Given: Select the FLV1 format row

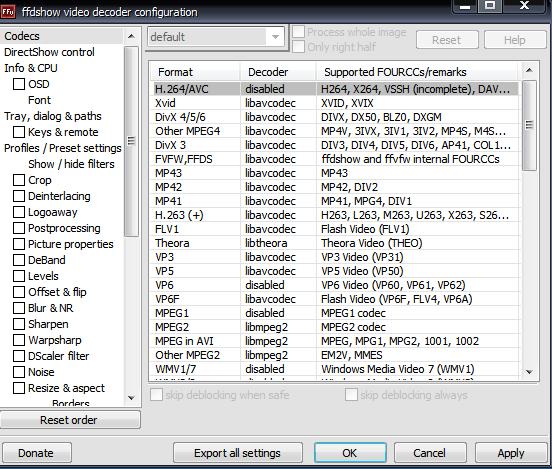Looking at the screenshot, I should [x=335, y=229].
